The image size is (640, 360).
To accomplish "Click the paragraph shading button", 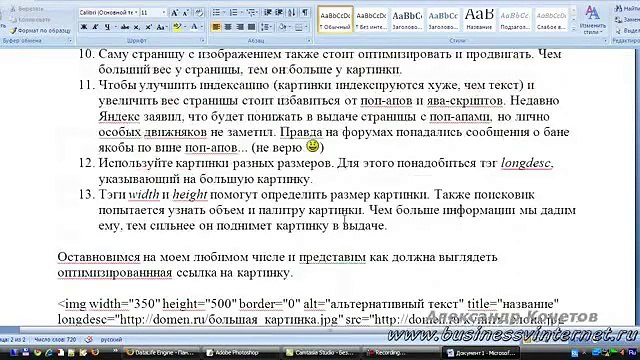I will pos(282,27).
